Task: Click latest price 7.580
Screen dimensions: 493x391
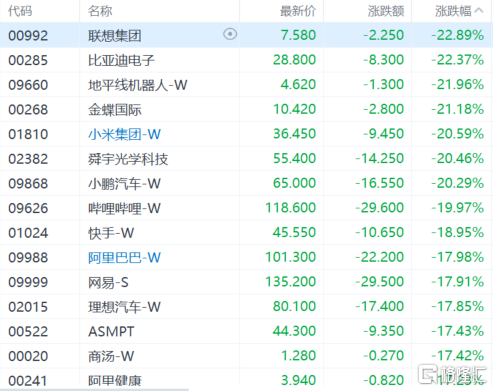Action: (298, 35)
